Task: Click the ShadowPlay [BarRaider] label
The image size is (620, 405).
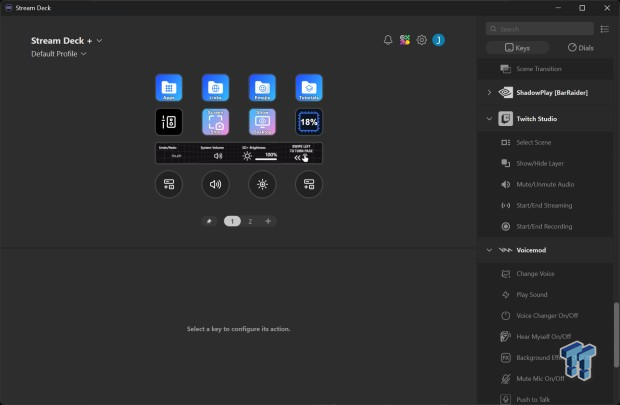Action: coord(552,93)
